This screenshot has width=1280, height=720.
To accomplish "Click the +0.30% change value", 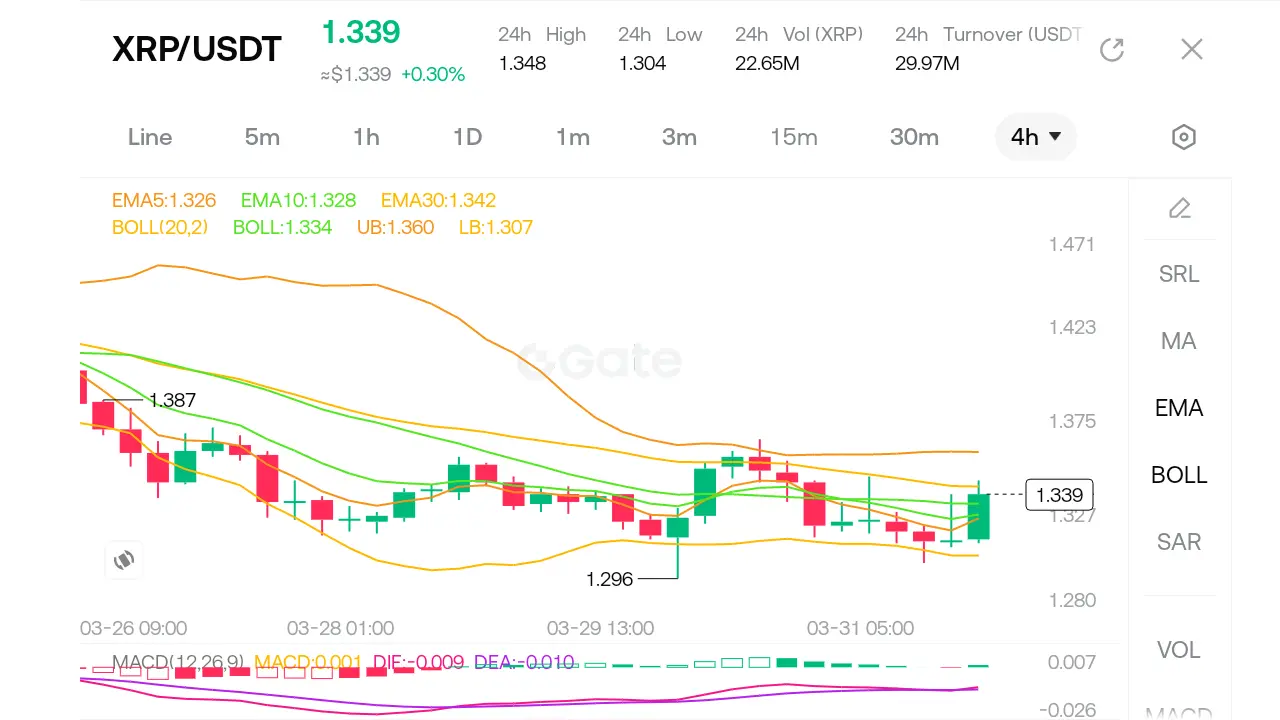I will pyautogui.click(x=433, y=75).
